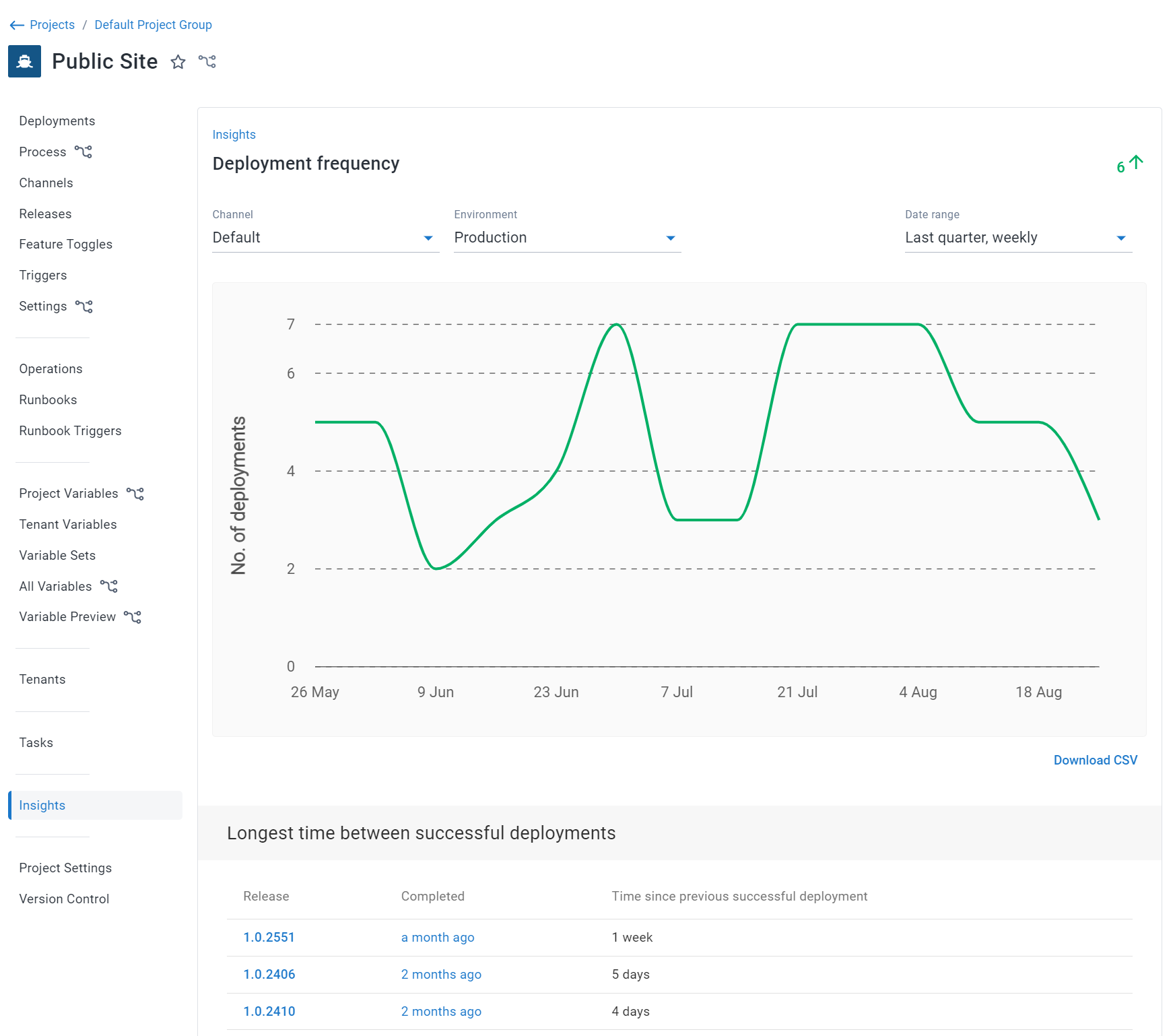Click the branch icon next to All Variables
This screenshot has width=1173, height=1036.
point(110,586)
